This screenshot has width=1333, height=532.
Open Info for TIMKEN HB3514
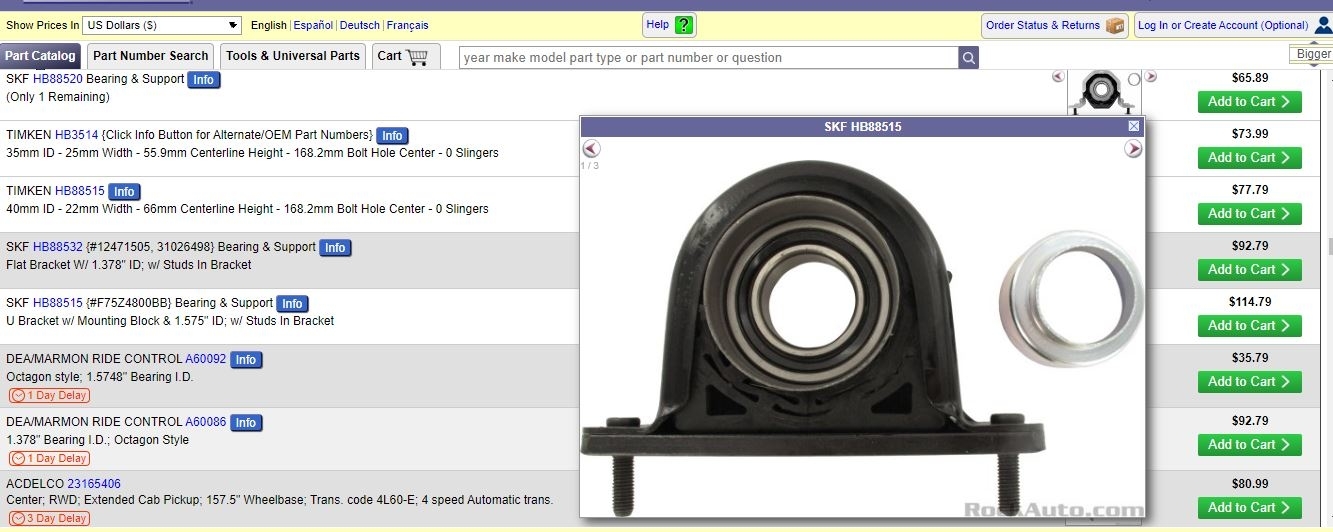[392, 136]
